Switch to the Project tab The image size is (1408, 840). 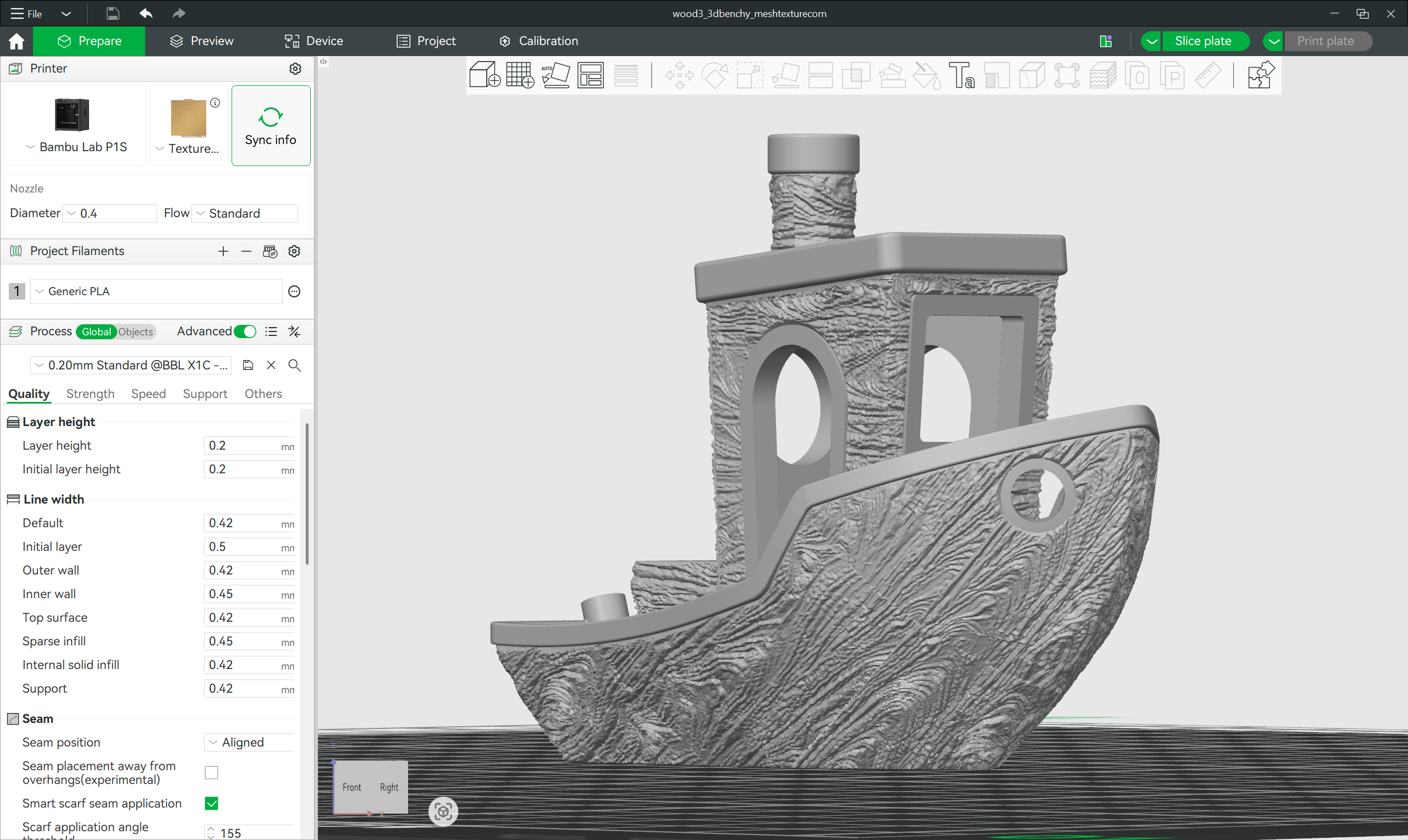pos(426,41)
